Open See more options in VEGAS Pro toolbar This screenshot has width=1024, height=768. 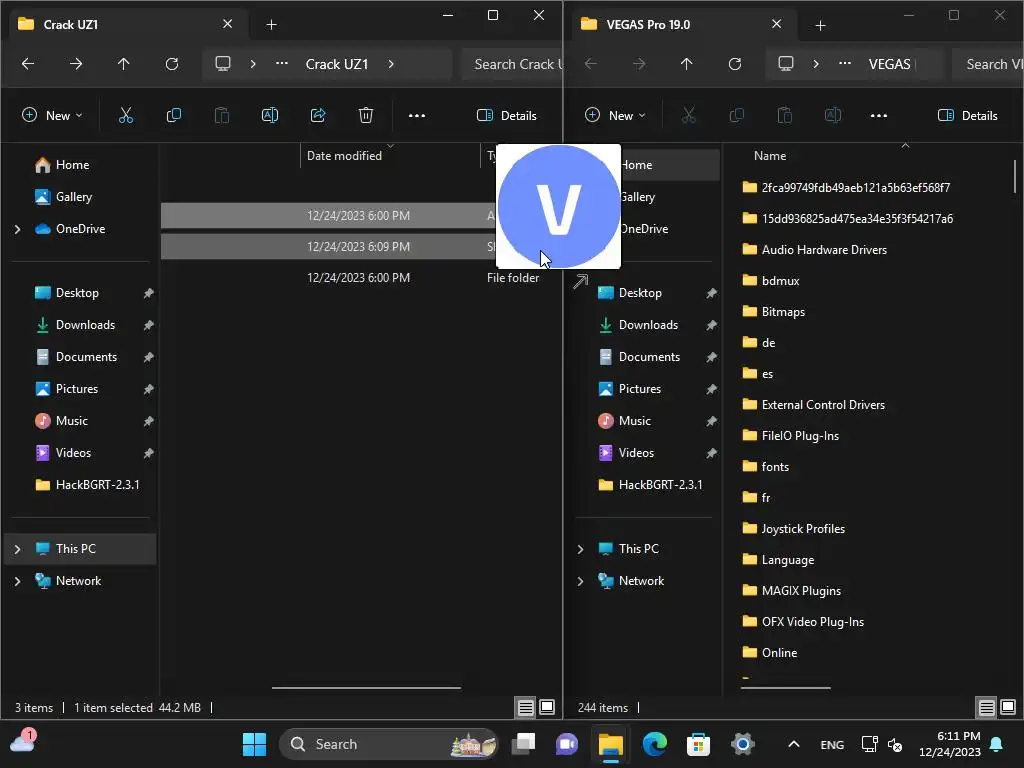pyautogui.click(x=879, y=116)
